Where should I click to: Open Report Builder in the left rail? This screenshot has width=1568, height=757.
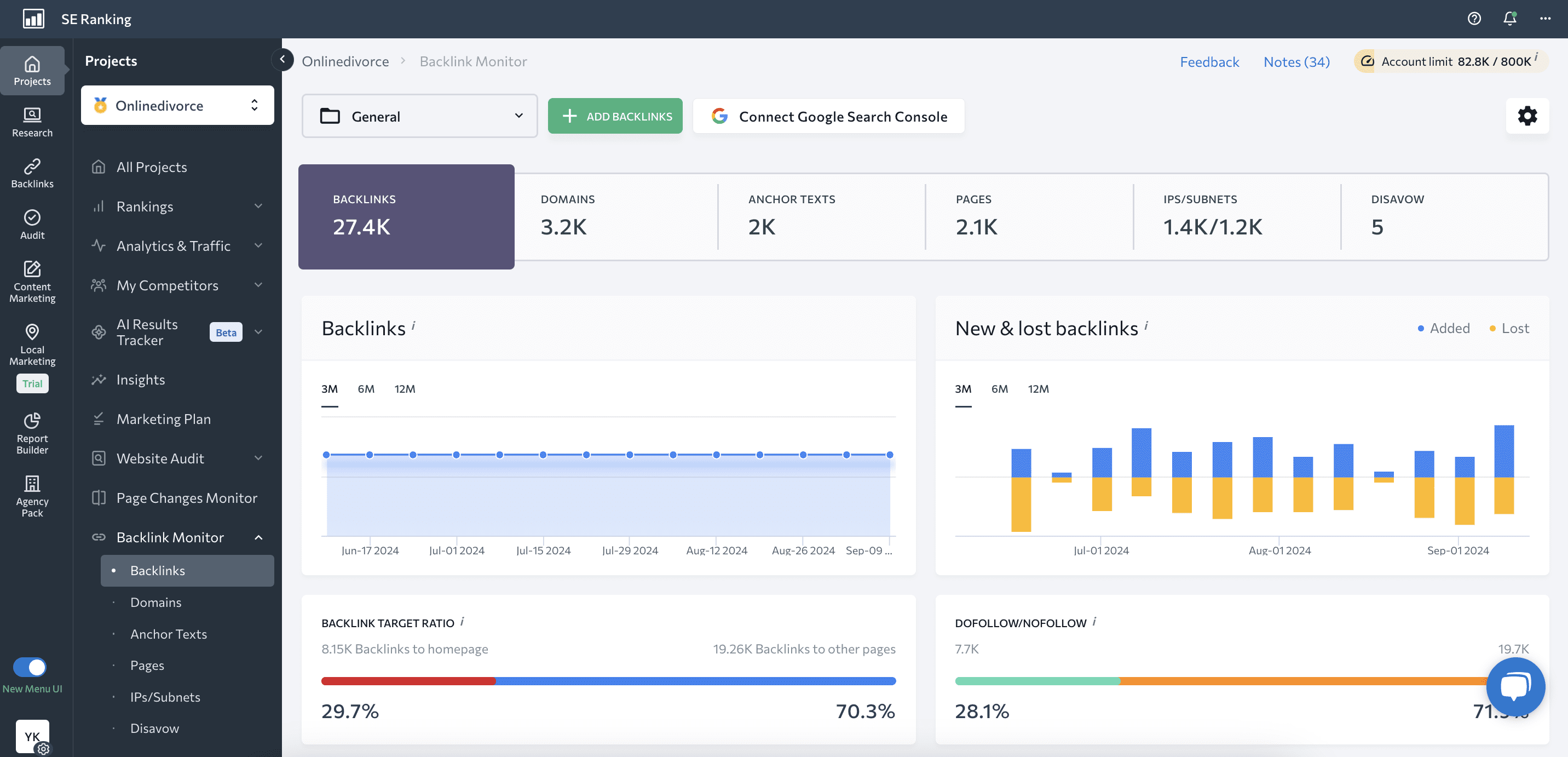[32, 434]
